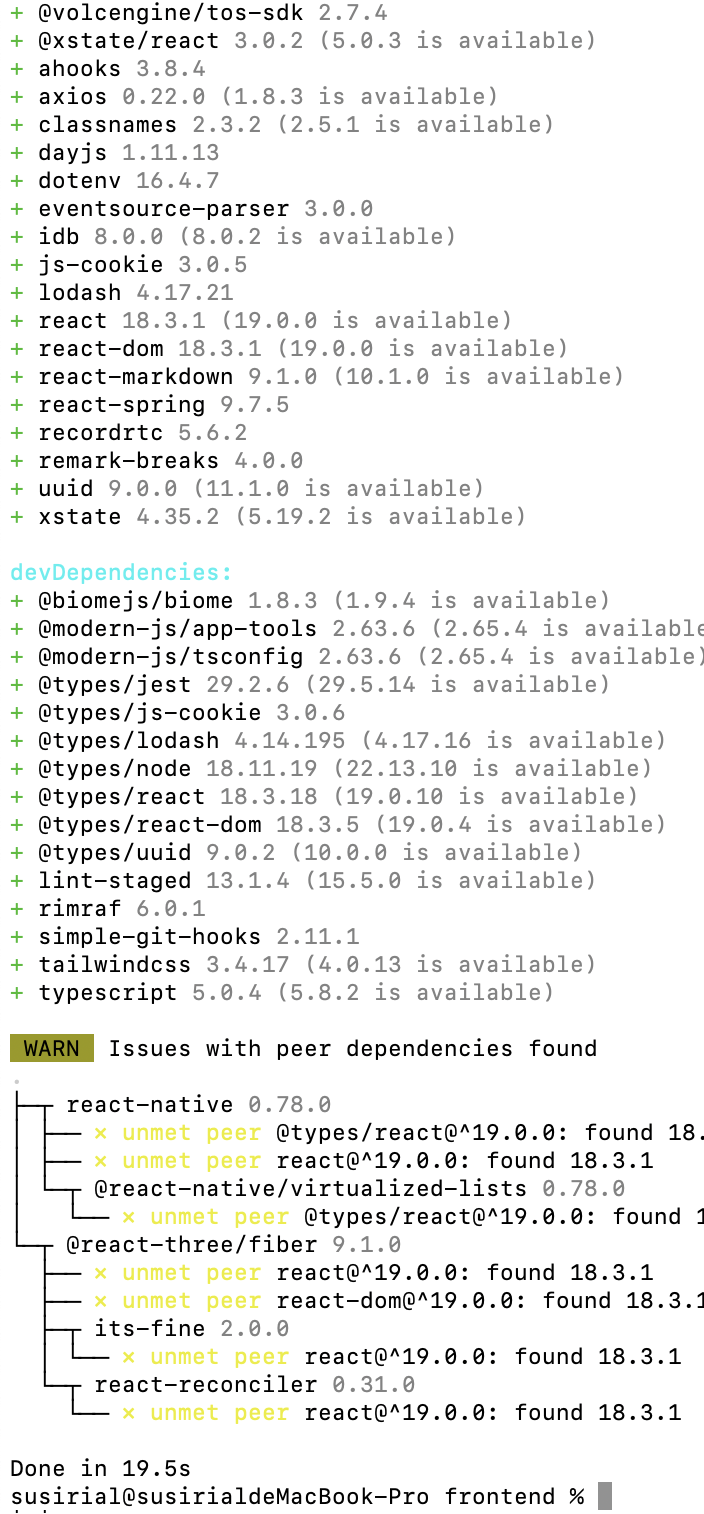Select 'Issues with peer dependencies found' text

[x=353, y=1049]
